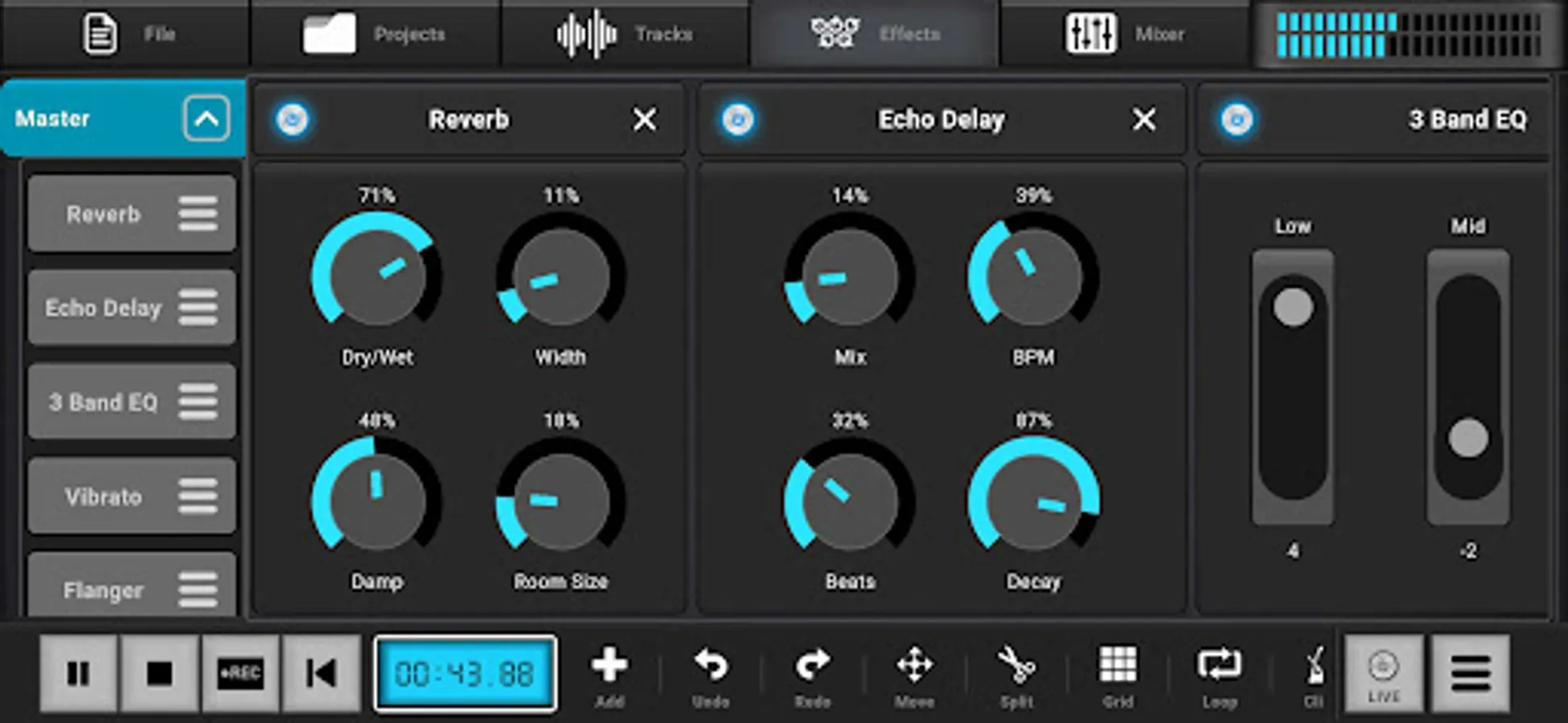Click the Redo icon
The width and height of the screenshot is (1568, 723).
(813, 669)
